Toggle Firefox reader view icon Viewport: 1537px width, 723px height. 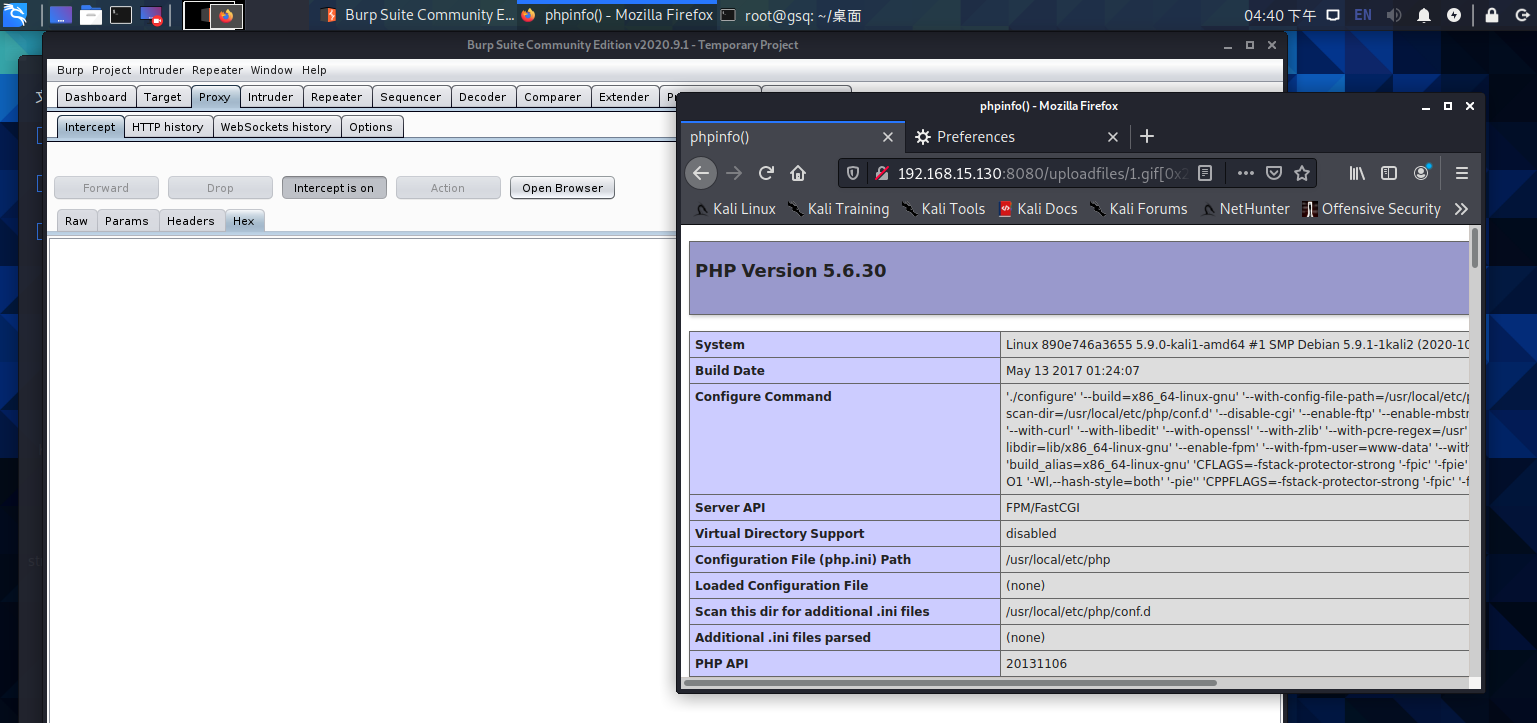click(1205, 173)
